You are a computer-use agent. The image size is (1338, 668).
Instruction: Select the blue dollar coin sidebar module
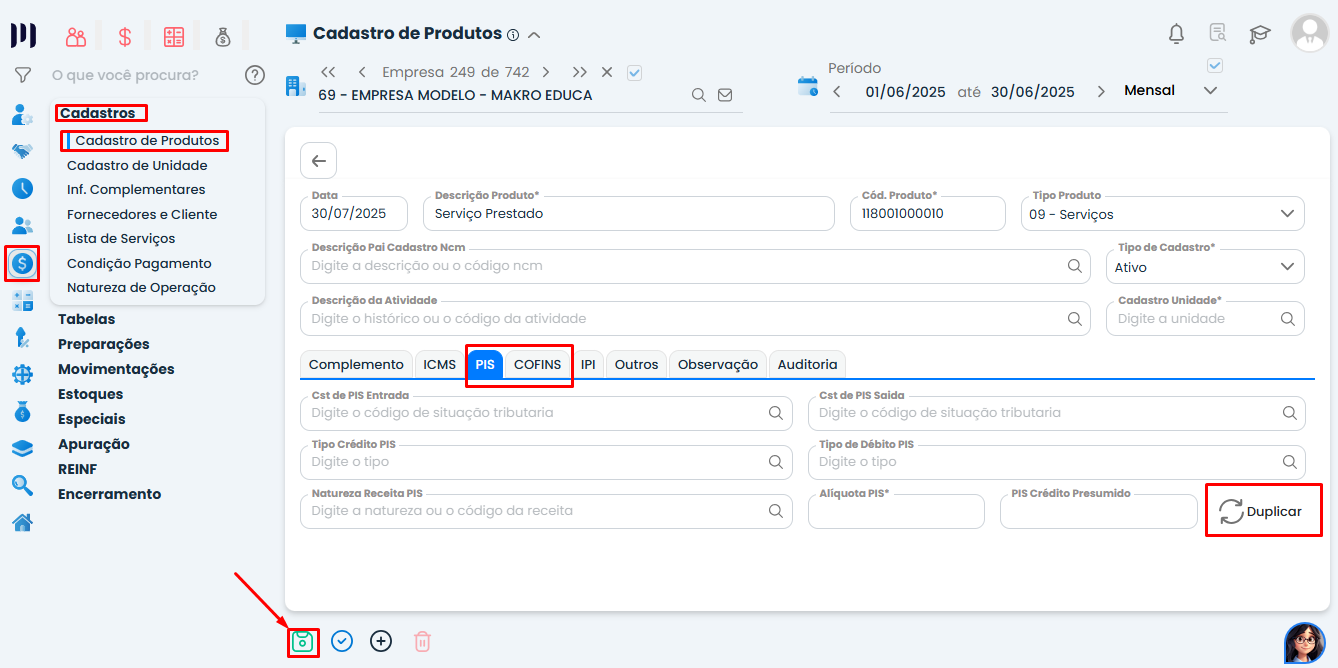[22, 264]
